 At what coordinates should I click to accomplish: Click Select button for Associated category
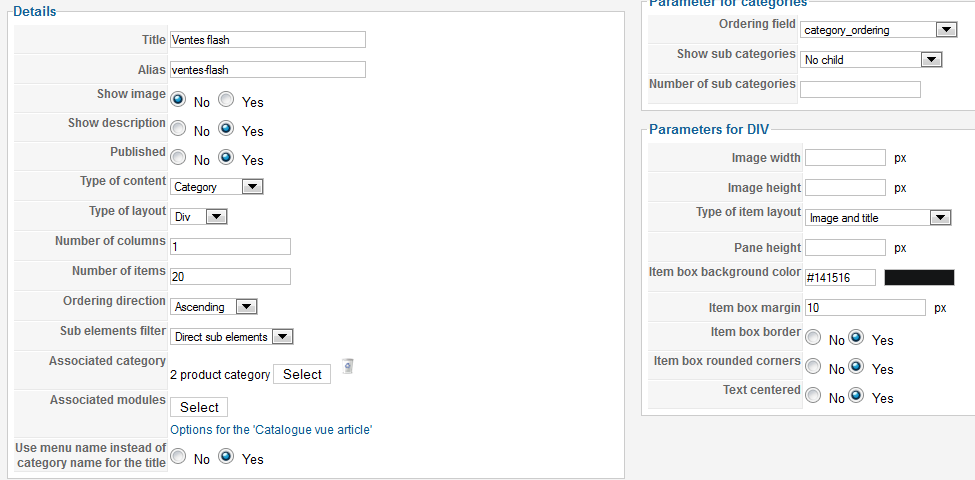click(x=302, y=374)
